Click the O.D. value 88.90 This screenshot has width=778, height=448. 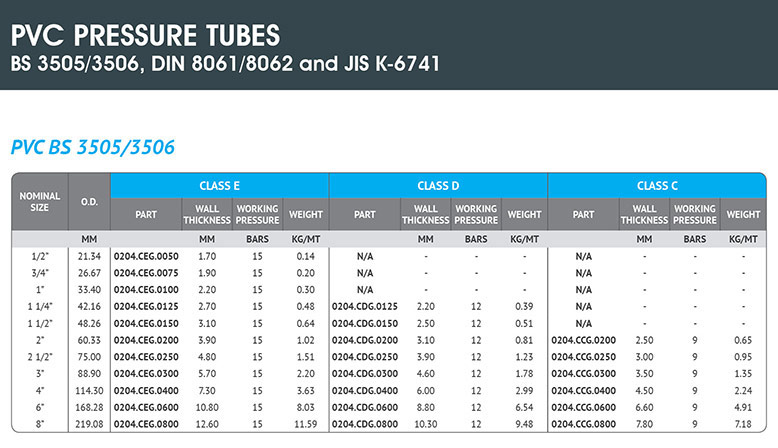[x=89, y=374]
